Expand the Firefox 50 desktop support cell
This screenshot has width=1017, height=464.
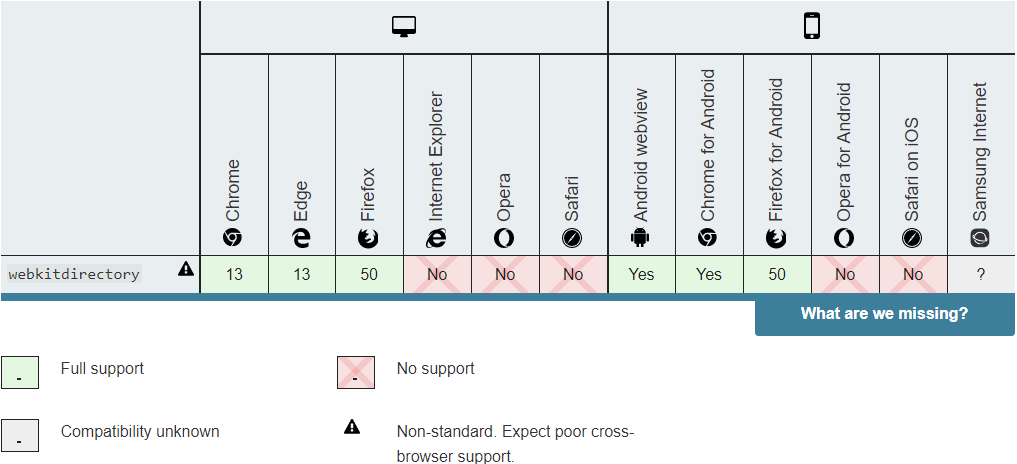pos(369,275)
